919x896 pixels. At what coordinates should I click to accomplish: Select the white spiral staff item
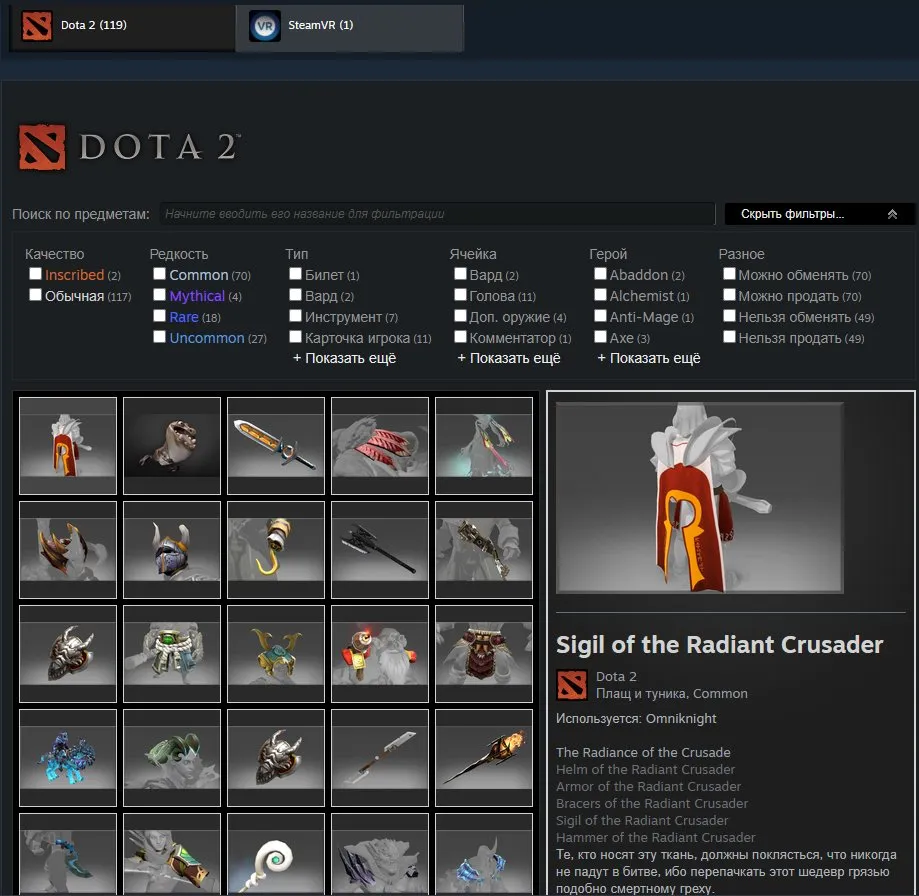[276, 854]
